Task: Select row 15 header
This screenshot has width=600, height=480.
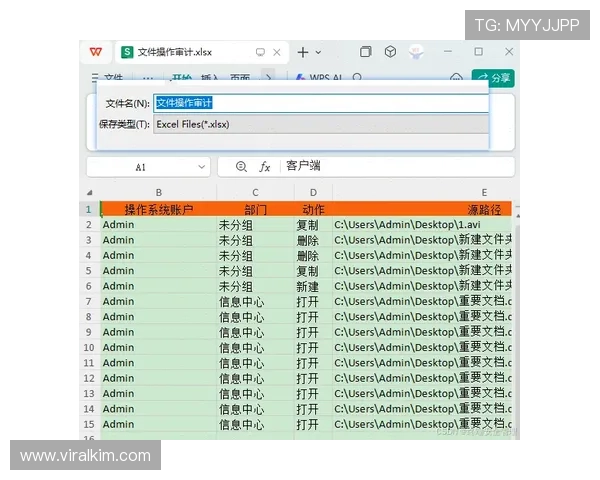Action: 89,424
